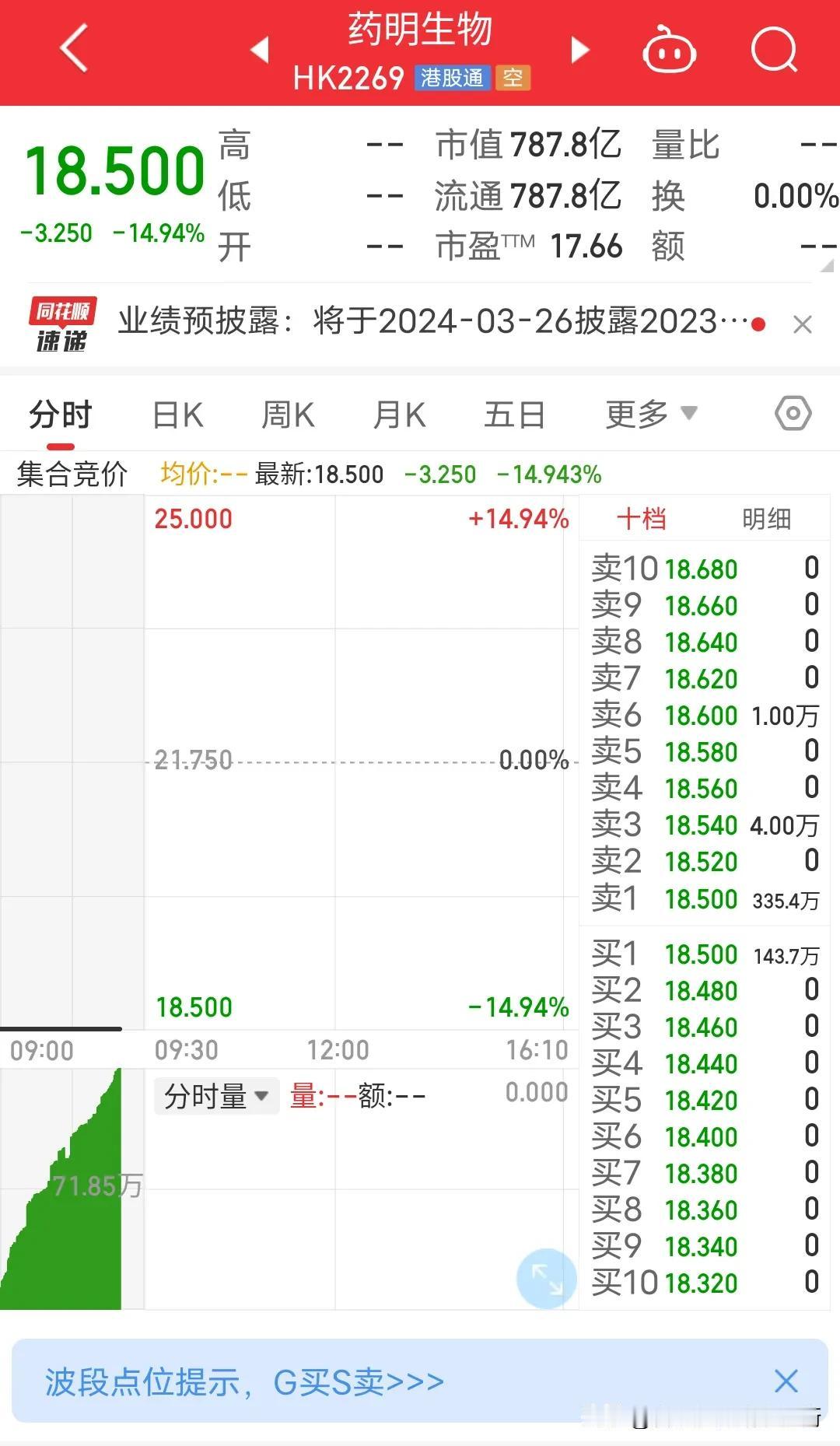This screenshot has height=1446, width=840.
Task: Open the 同花顺速递 logo
Action: (63, 324)
